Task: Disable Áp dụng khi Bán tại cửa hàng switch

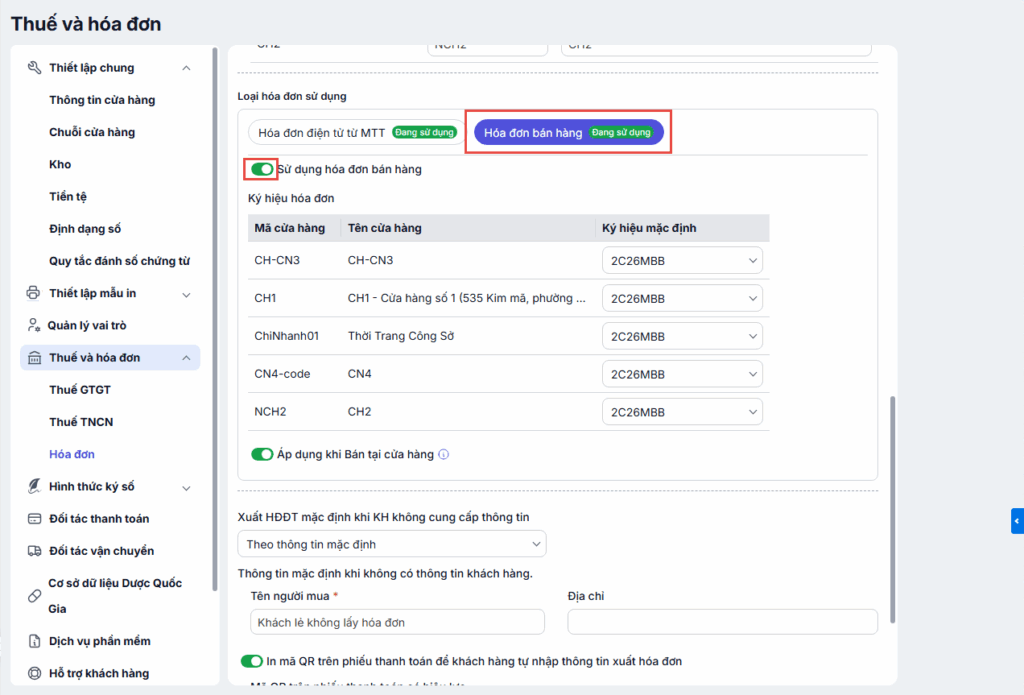Action: point(262,454)
